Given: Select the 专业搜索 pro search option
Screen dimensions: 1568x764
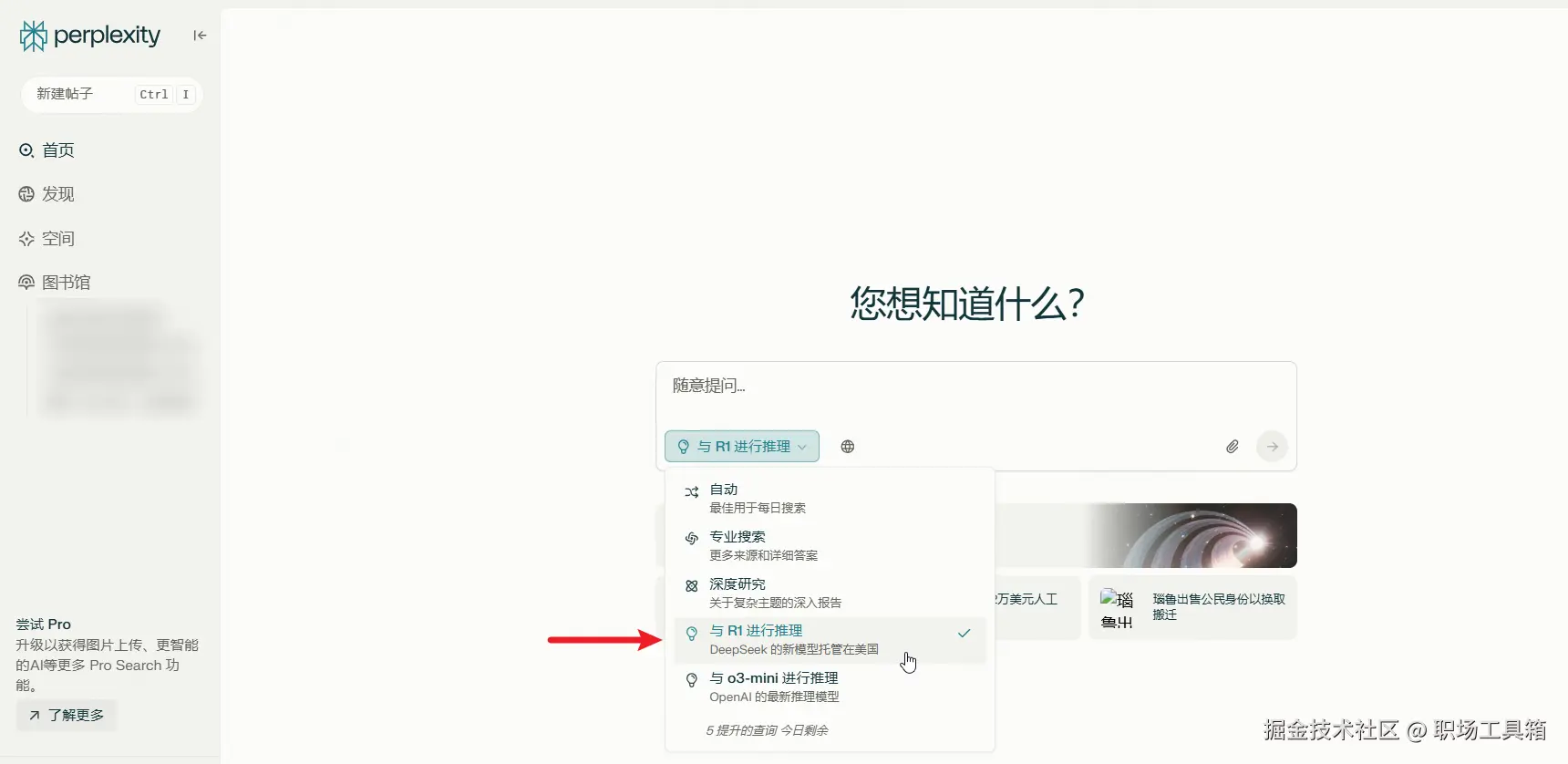Looking at the screenshot, I should [830, 545].
